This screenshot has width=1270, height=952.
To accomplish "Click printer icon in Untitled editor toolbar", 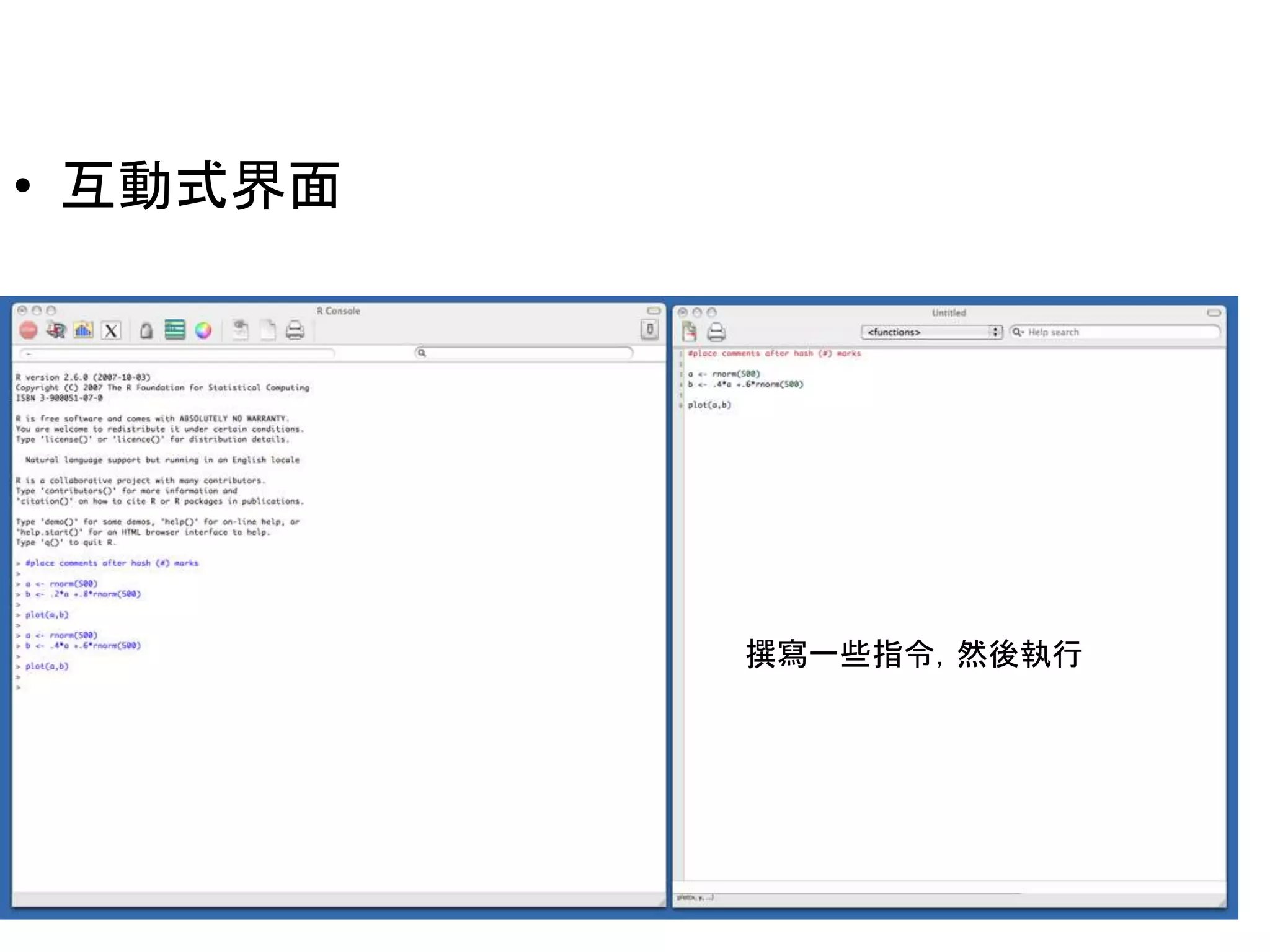I will (716, 332).
